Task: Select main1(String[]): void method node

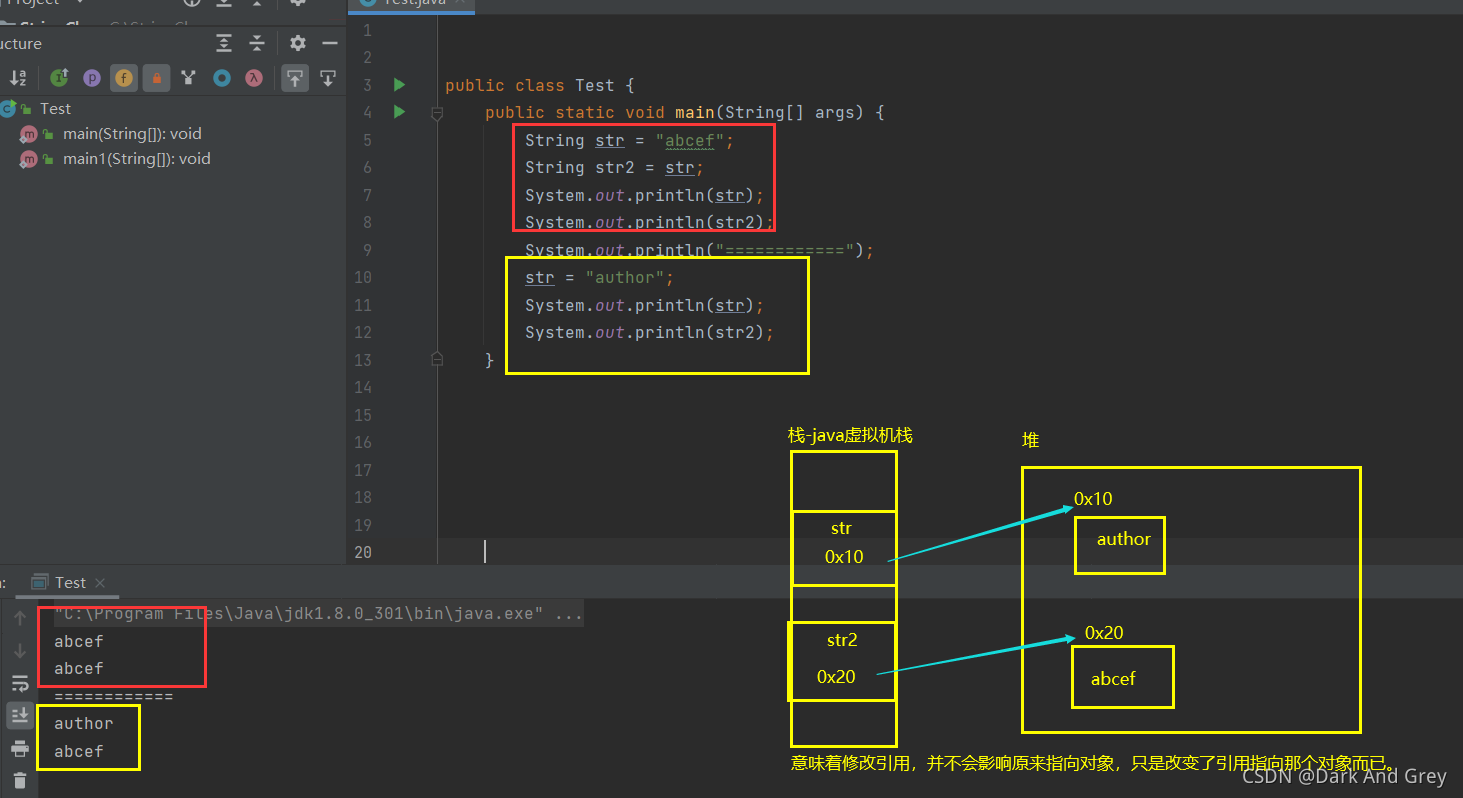Action: pyautogui.click(x=137, y=158)
